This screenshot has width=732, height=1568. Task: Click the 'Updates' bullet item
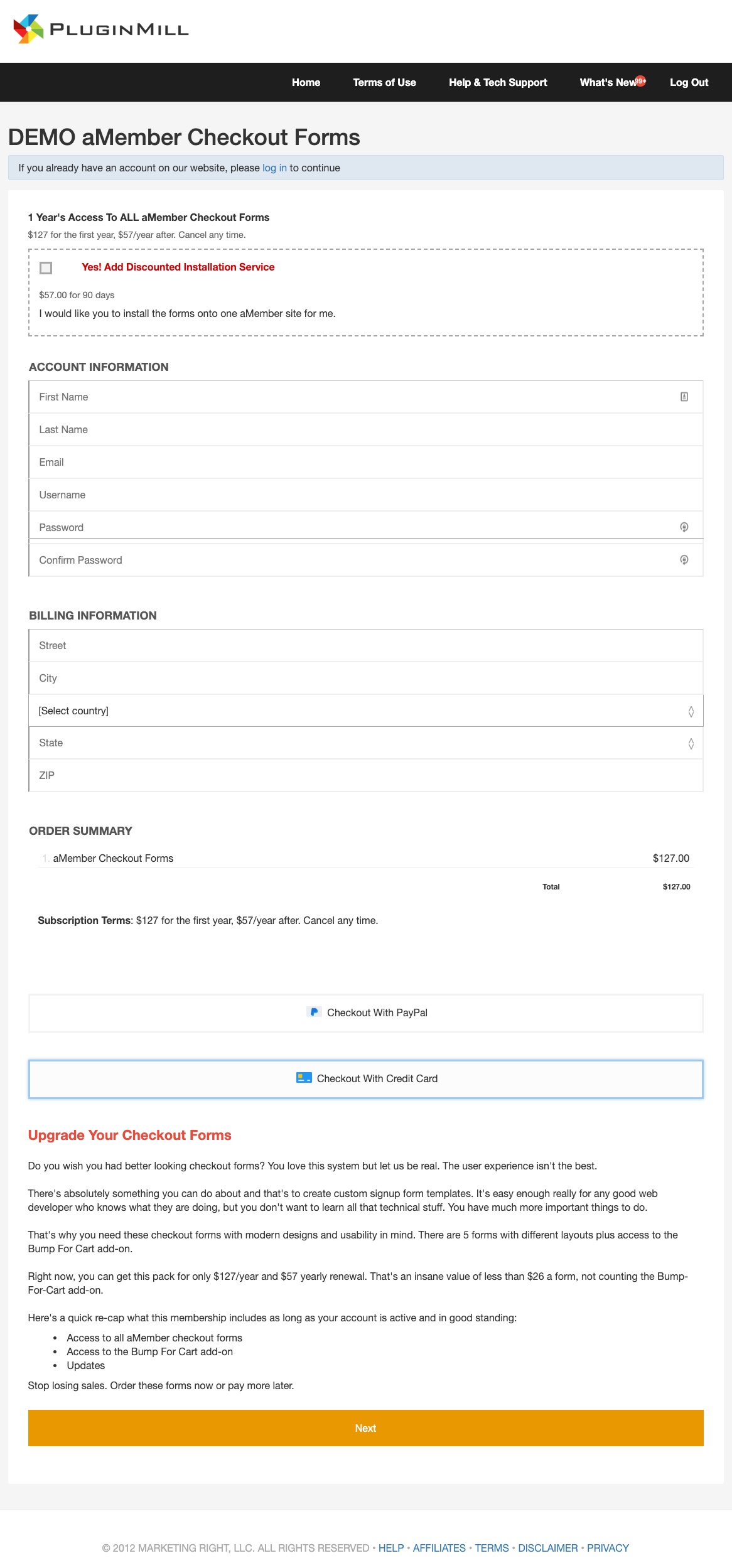pos(86,1365)
